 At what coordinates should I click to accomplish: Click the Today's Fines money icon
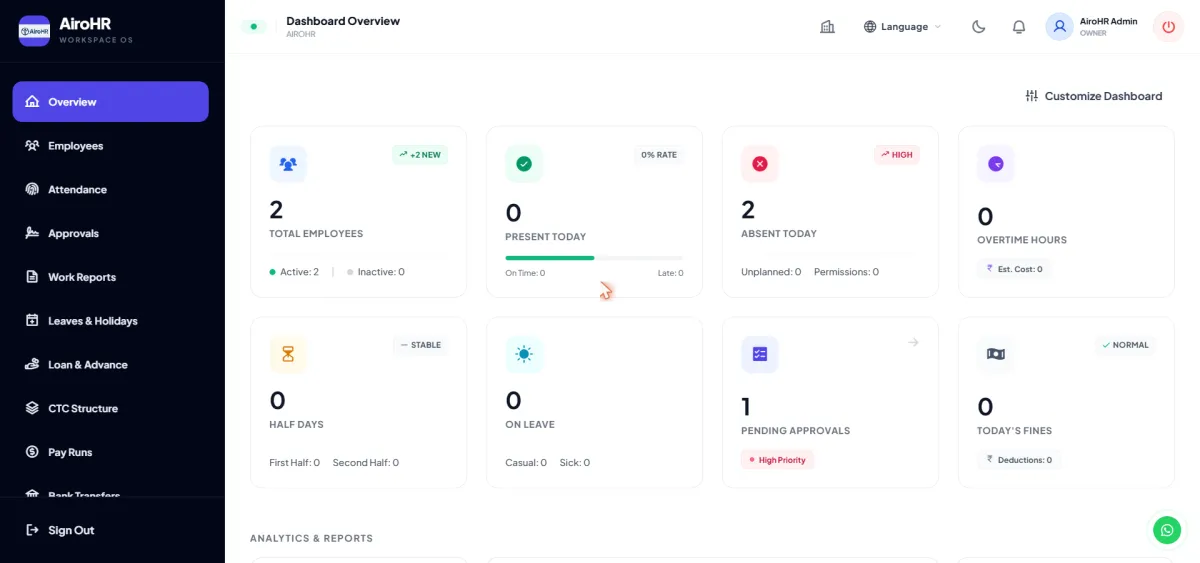click(x=996, y=354)
